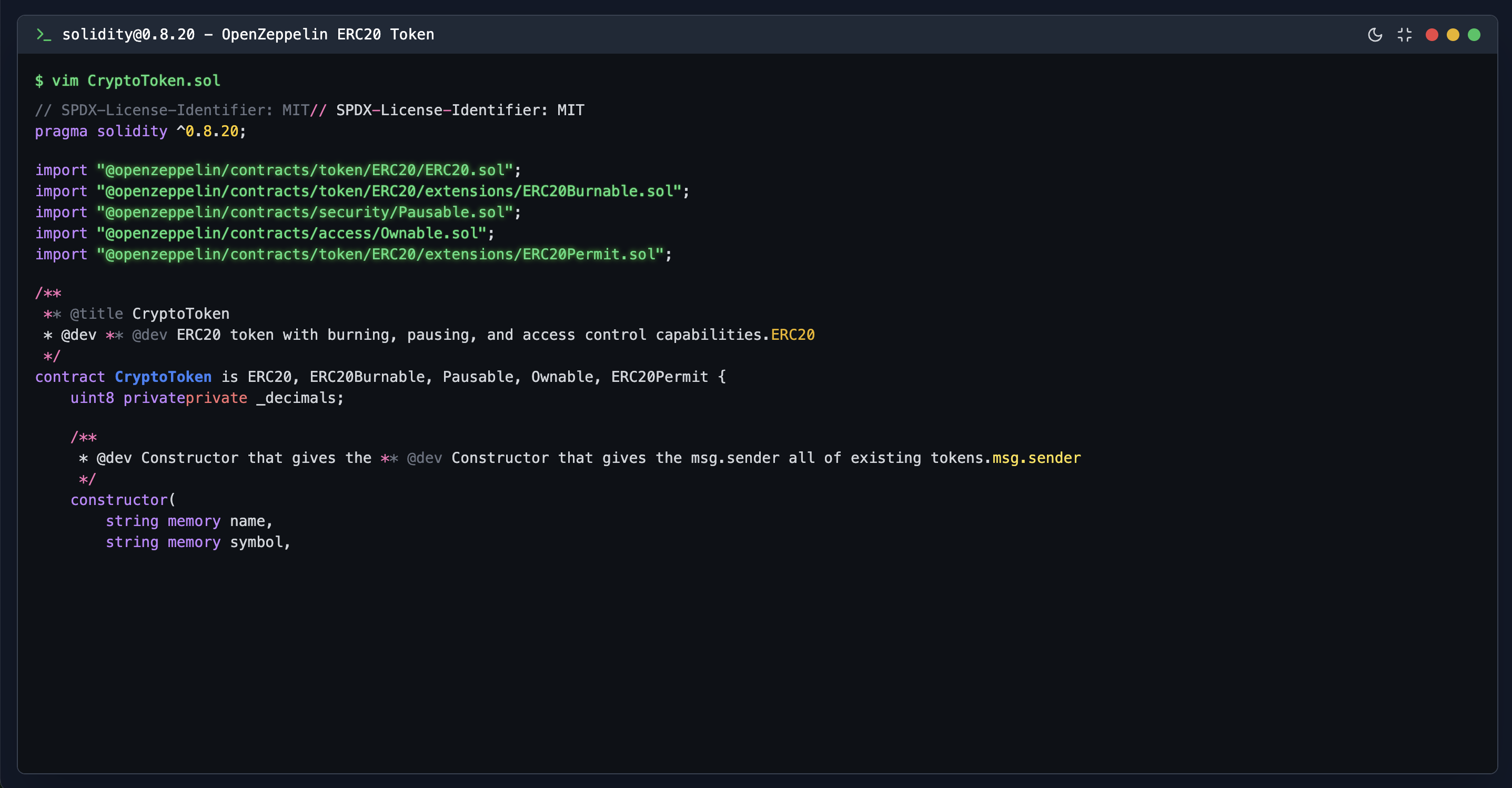1512x788 pixels.
Task: Click the title text 'solidity@0.8.20 – OpenZeppelin ERC20 Token'
Action: 248,35
